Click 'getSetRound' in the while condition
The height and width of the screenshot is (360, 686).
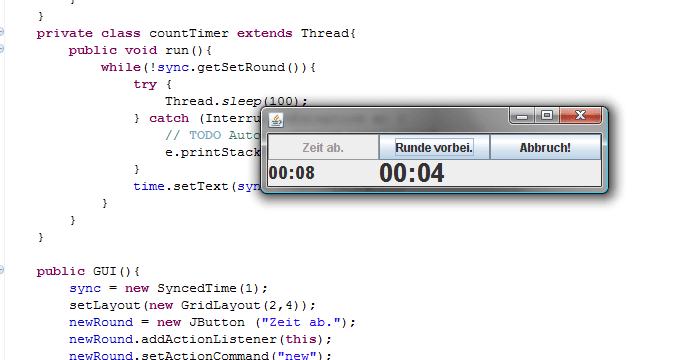tap(241, 67)
